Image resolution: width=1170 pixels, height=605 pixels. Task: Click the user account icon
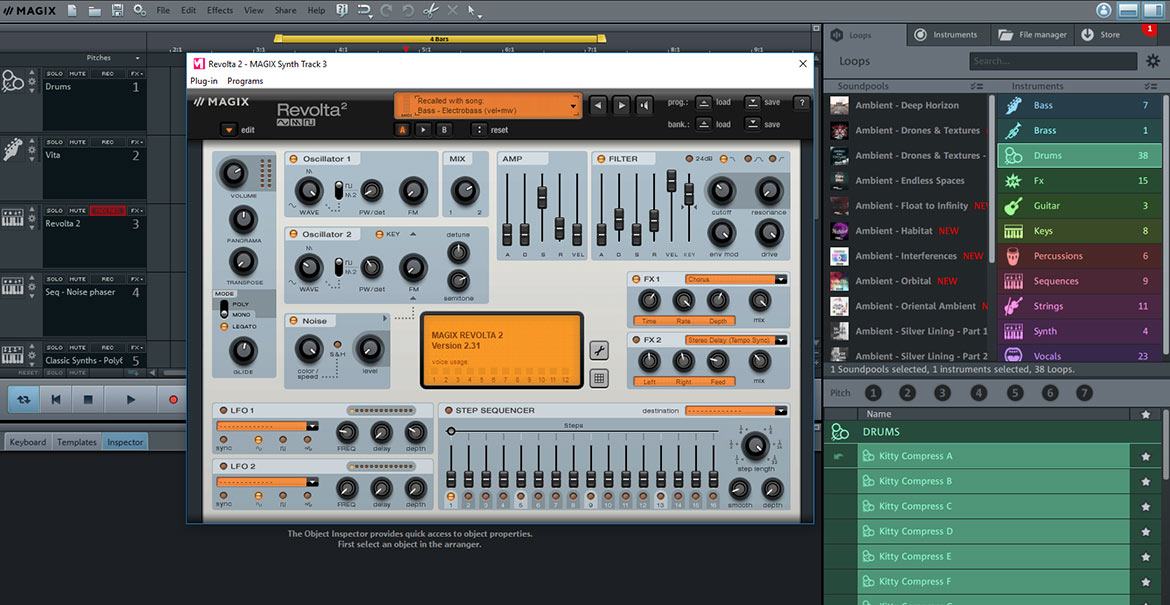click(1104, 10)
